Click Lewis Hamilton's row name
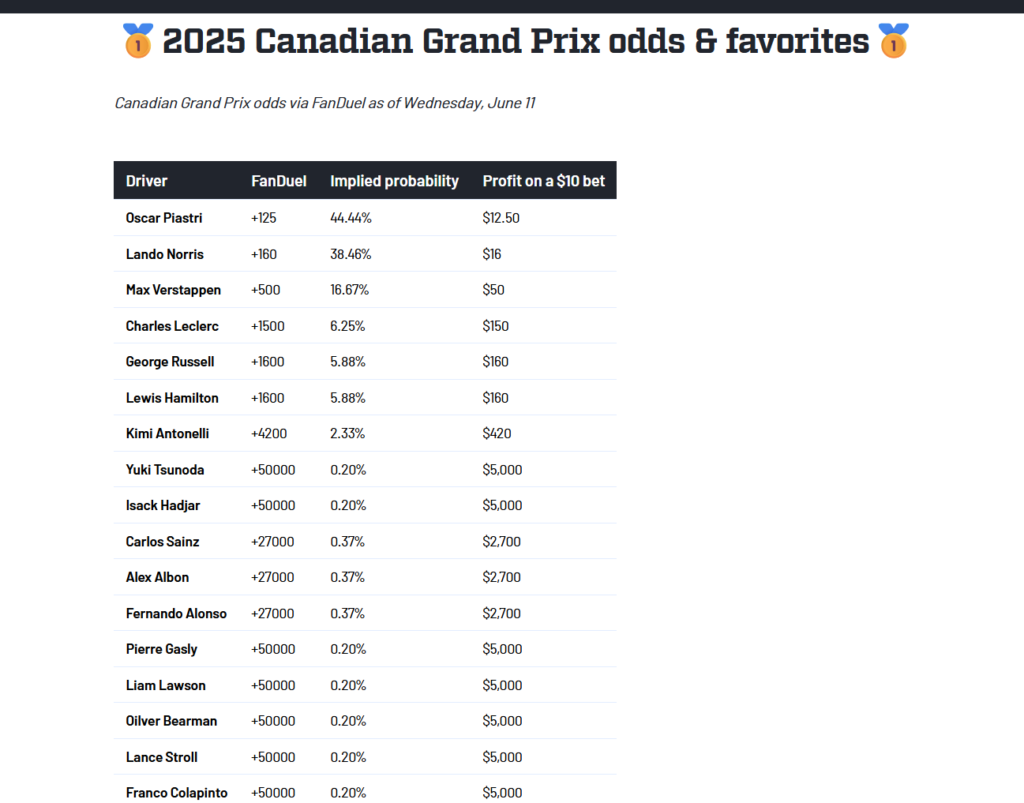Screen dimensions: 1024x803 [172, 398]
